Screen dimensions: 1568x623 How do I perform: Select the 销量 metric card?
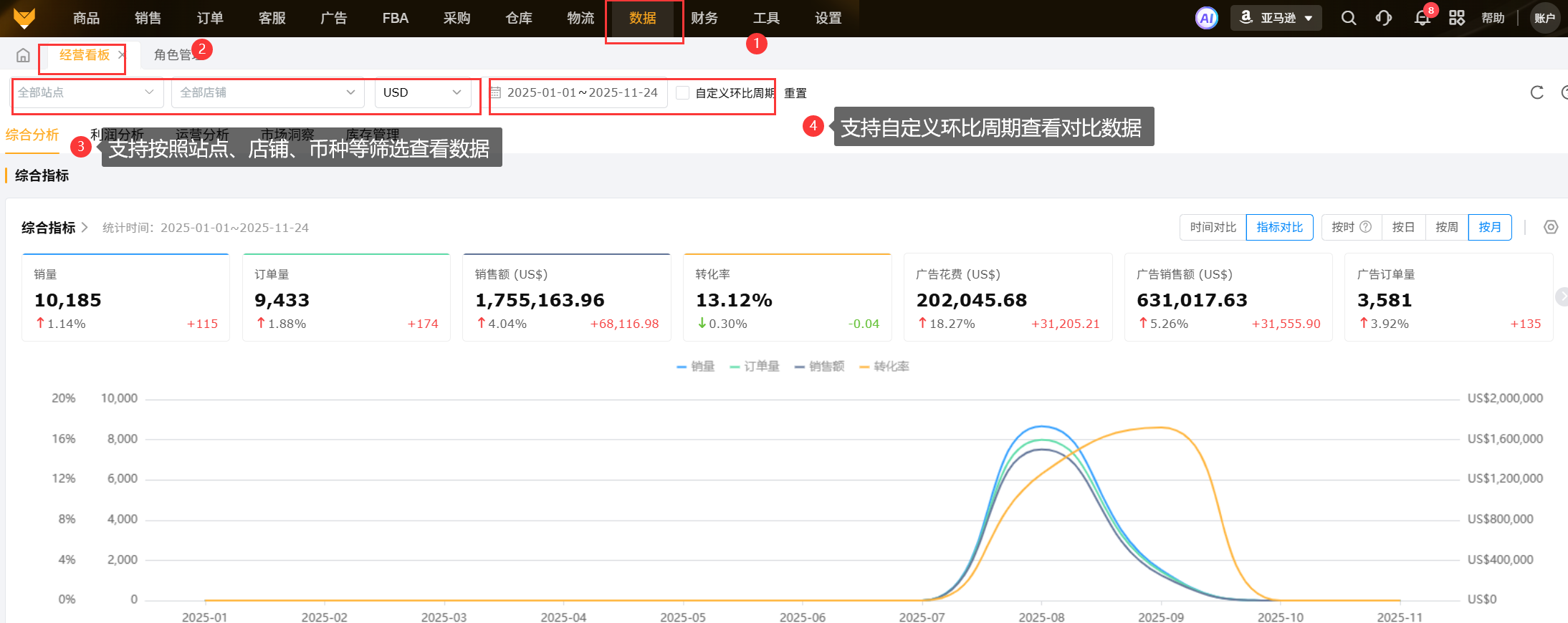click(x=125, y=297)
